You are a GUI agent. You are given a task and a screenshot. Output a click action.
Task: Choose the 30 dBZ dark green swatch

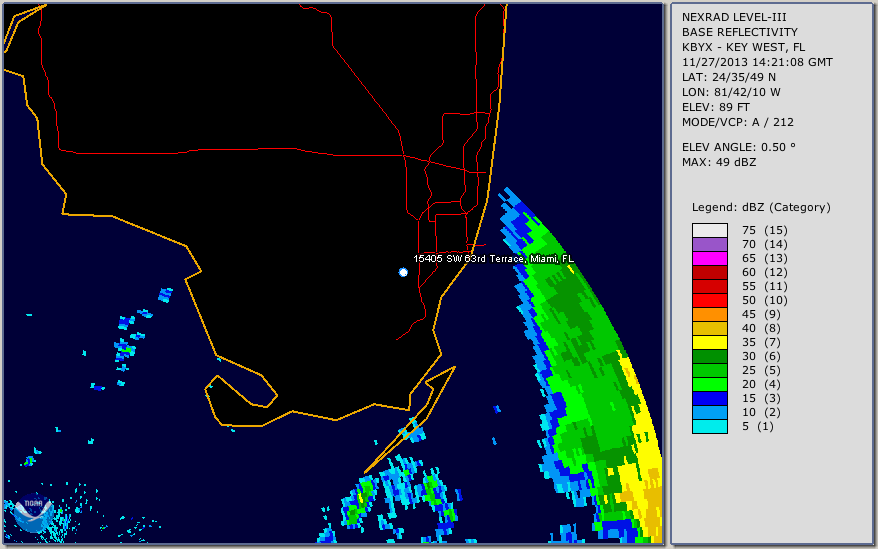point(709,356)
